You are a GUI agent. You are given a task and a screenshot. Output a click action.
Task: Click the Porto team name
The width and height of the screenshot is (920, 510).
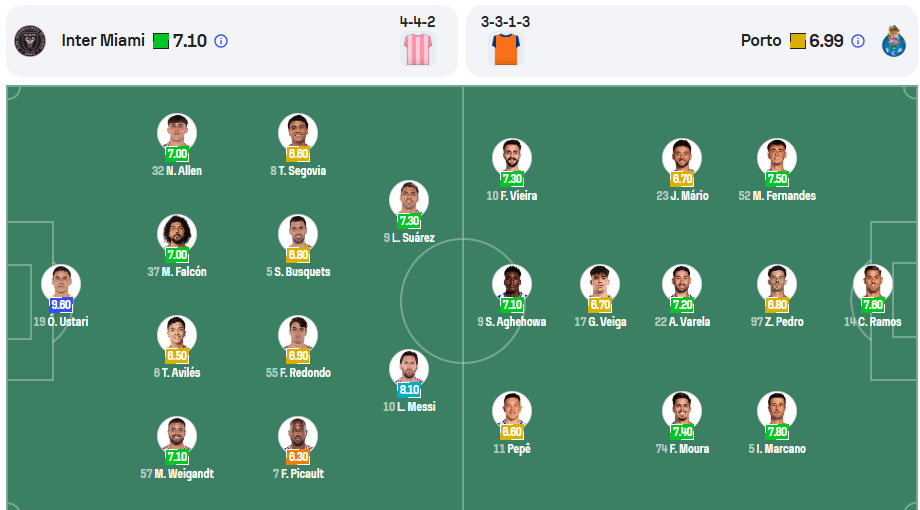[761, 40]
